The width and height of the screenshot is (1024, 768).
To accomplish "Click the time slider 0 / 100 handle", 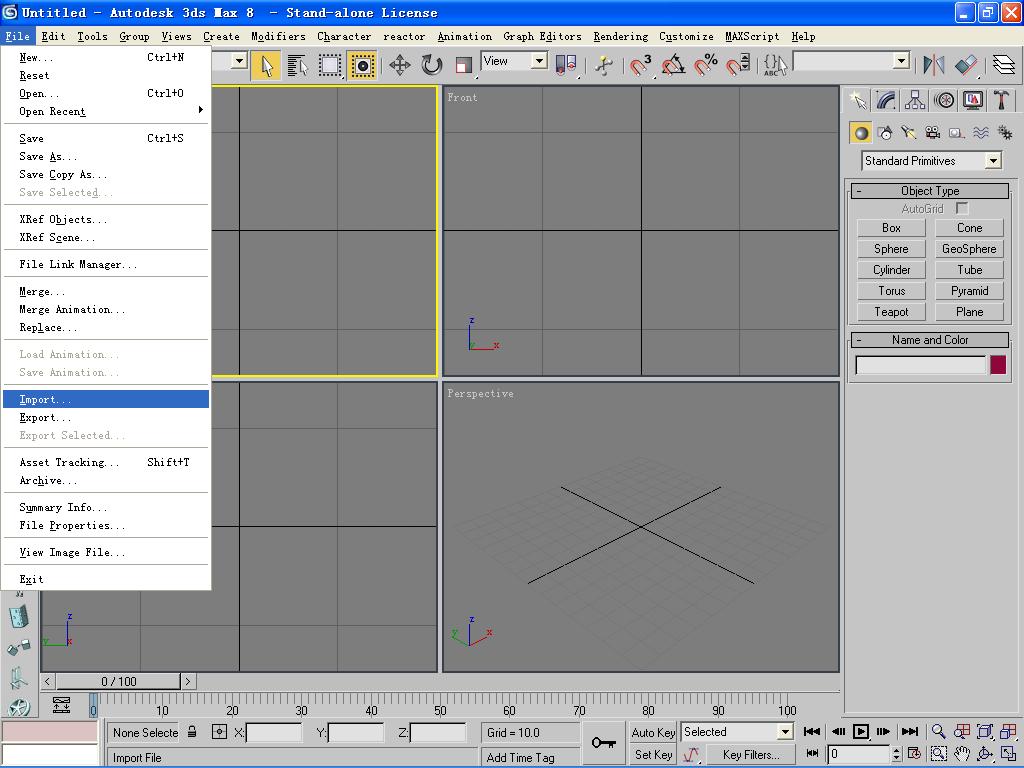I will (118, 681).
